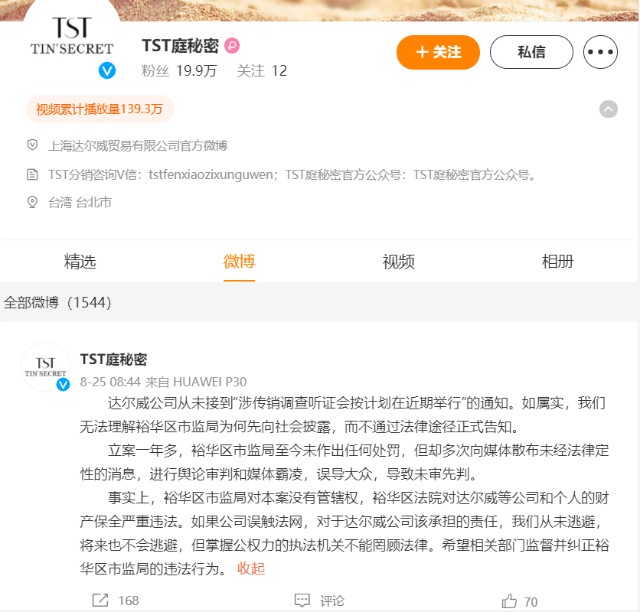Viewport: 640px width, 612px height.
Task: Like the post with thumbs-up icon
Action: (x=509, y=601)
